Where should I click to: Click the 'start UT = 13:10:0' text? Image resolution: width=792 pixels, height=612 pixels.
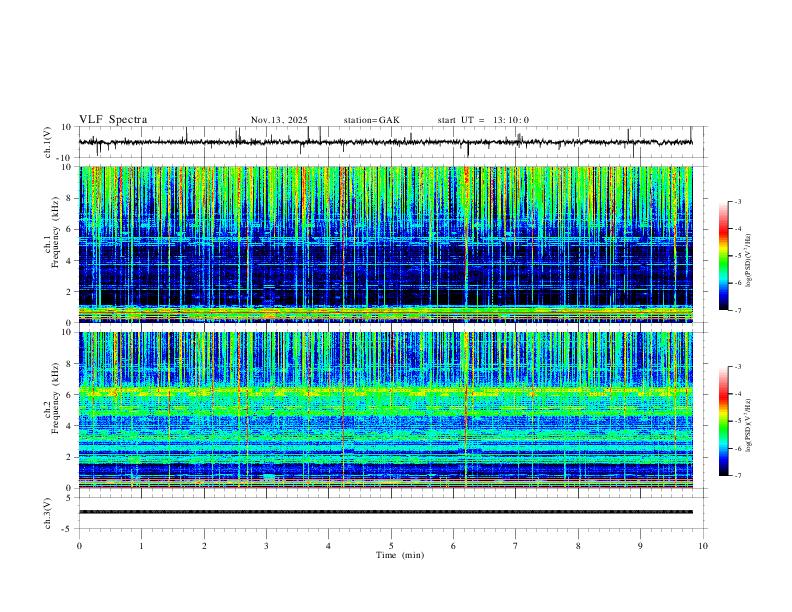(x=483, y=120)
